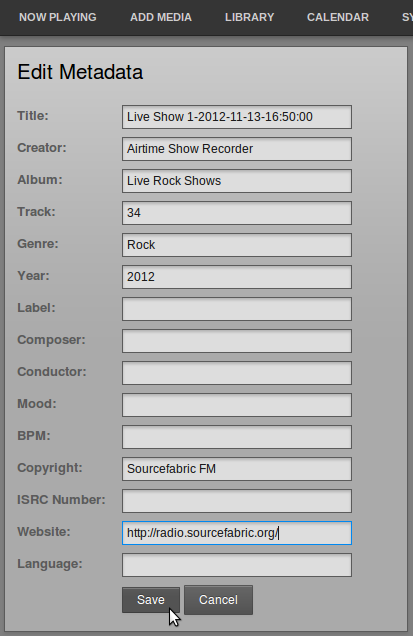
Task: Edit the Copyright field with Sourcefabric FM
Action: [237, 469]
